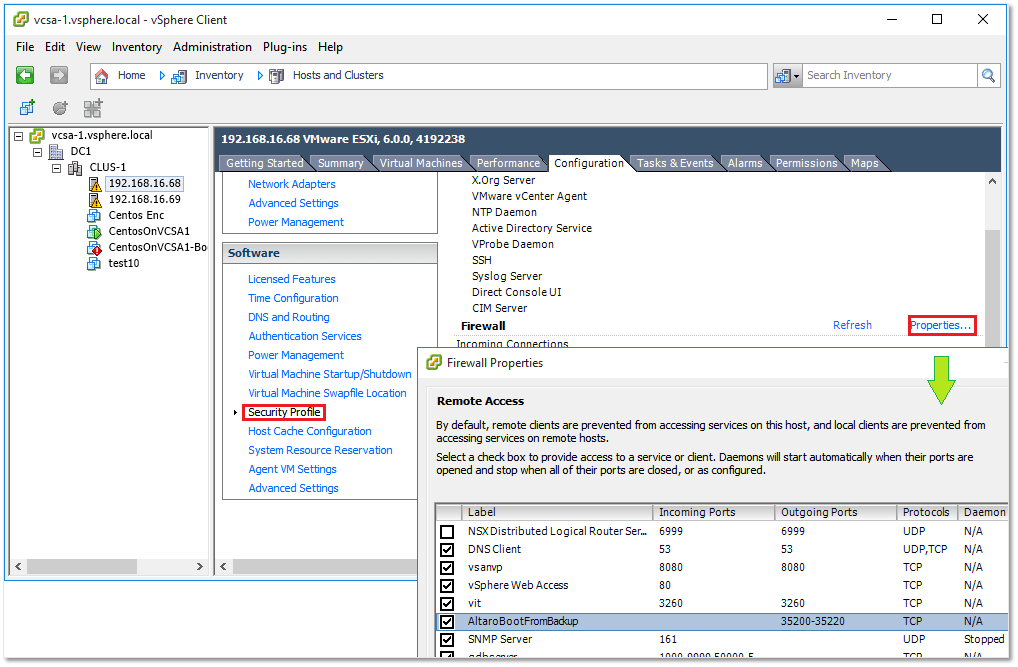Open Licensed Features link
Image resolution: width=1018 pixels, height=667 pixels.
292,279
